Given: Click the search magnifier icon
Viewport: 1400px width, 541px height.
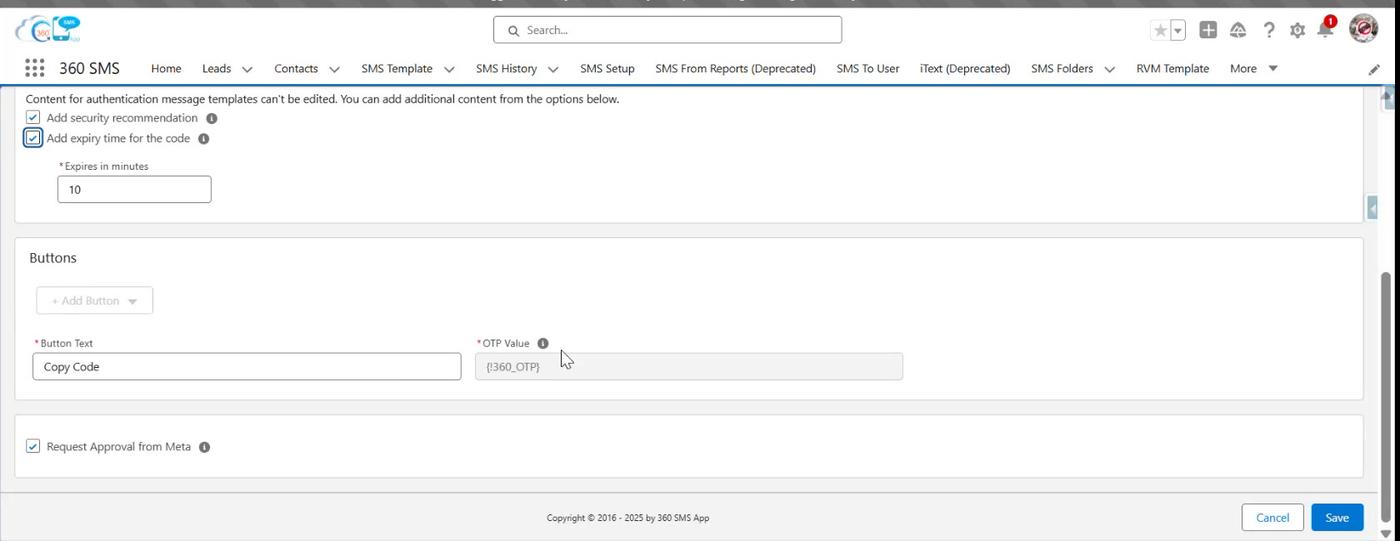Looking at the screenshot, I should (x=514, y=30).
